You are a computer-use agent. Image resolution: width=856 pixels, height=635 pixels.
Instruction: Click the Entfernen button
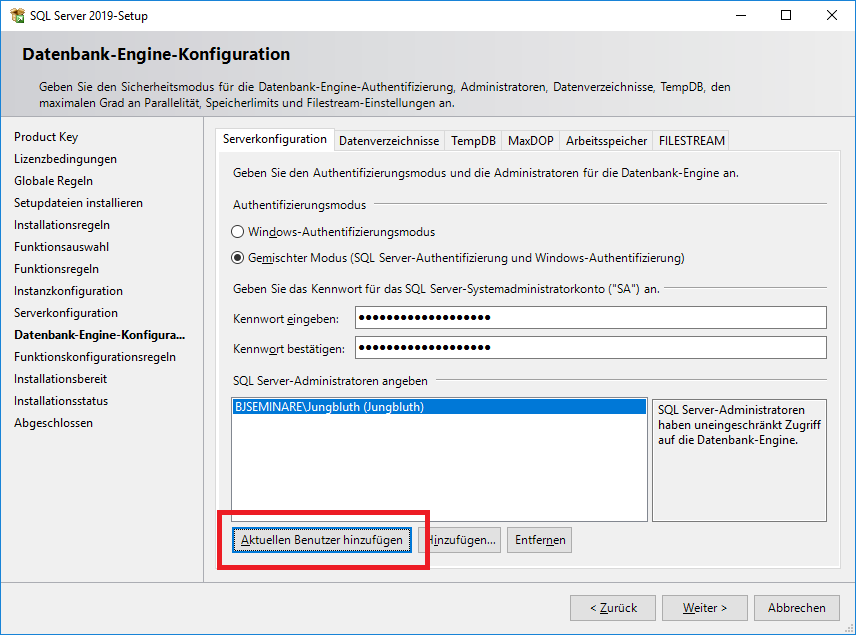click(539, 539)
